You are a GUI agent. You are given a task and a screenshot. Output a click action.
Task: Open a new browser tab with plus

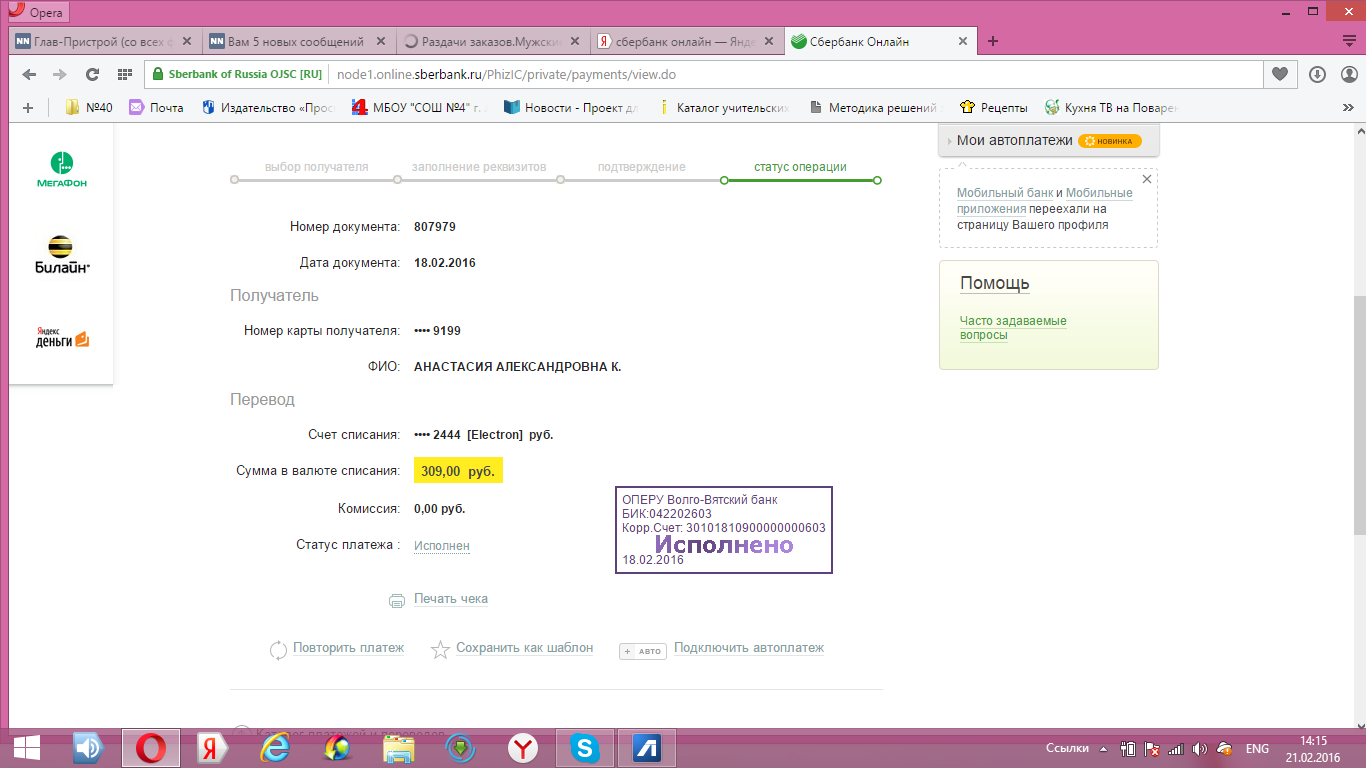click(993, 42)
